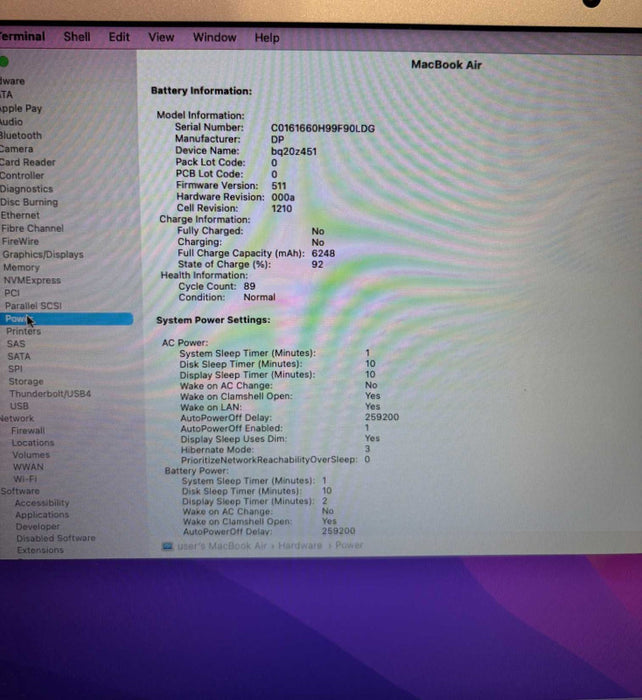Click Firmware Version value 511
Viewport: 642px width, 700px height.
279,186
